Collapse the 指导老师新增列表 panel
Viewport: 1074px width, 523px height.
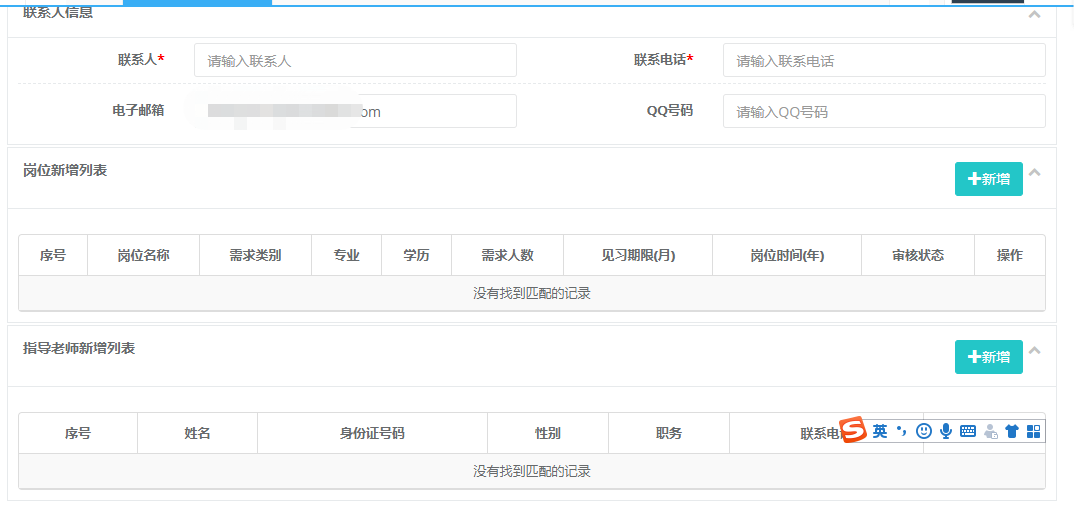[x=1035, y=351]
